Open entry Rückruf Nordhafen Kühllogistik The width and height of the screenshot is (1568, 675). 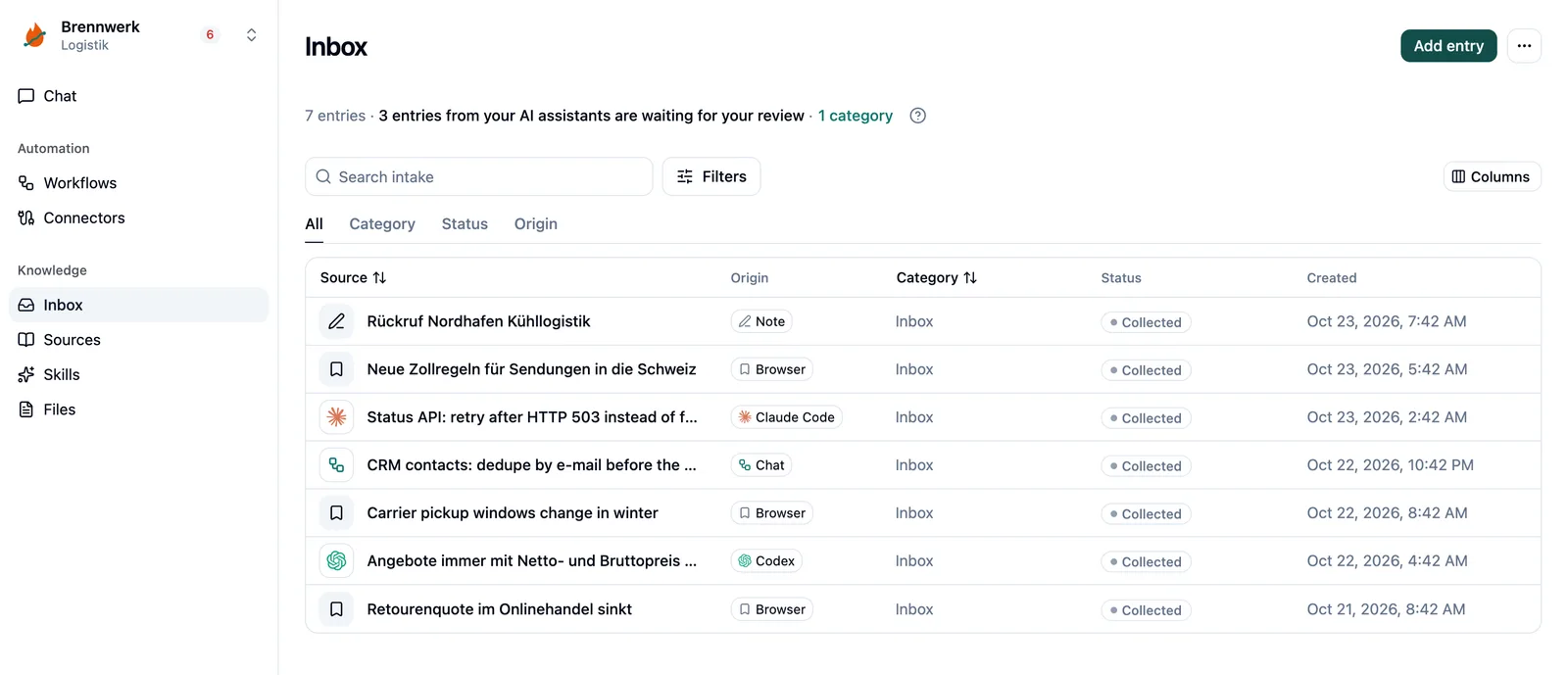coord(478,321)
